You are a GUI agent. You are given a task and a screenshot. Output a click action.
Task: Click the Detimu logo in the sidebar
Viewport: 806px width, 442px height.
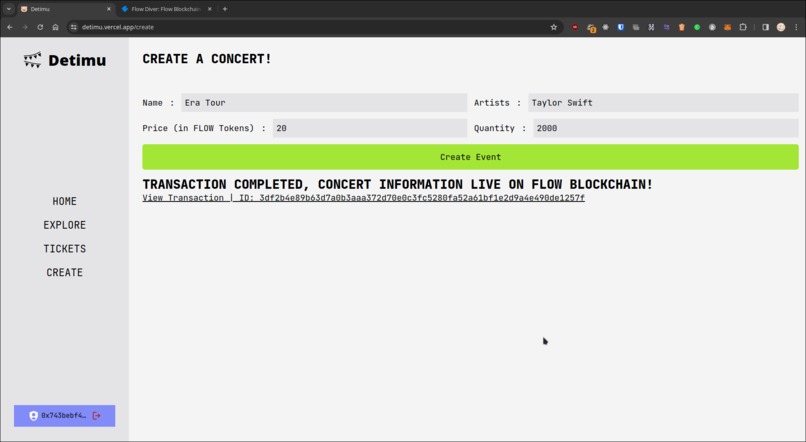click(x=65, y=60)
